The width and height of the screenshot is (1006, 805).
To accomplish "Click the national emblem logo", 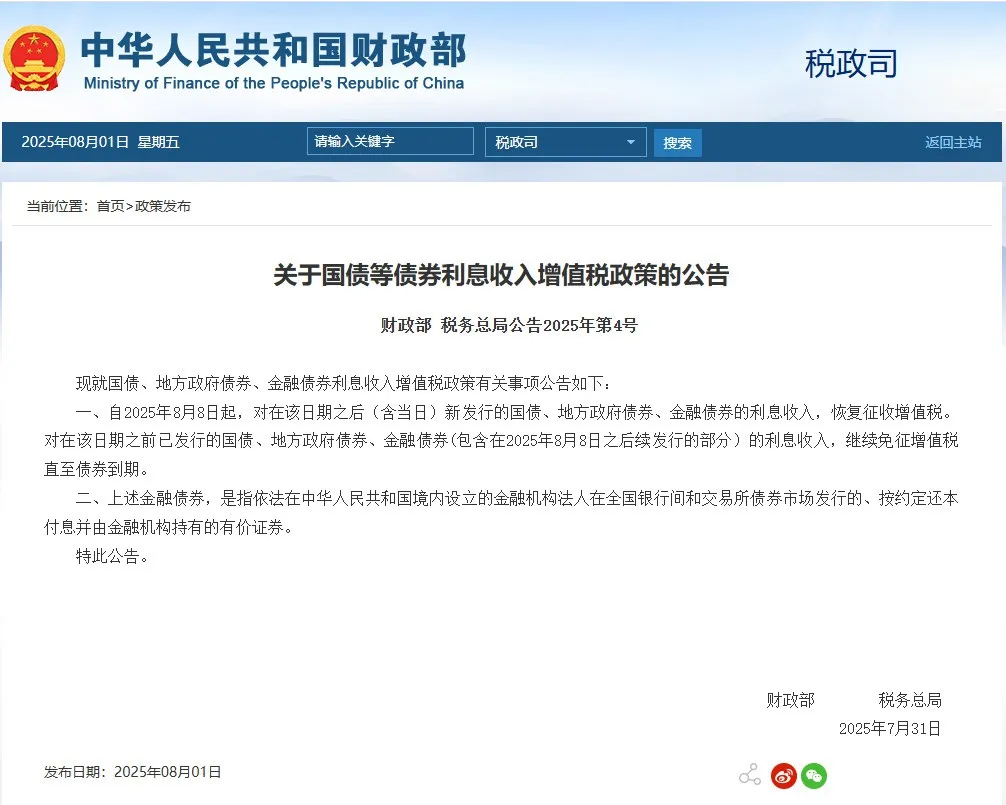I will pos(37,60).
